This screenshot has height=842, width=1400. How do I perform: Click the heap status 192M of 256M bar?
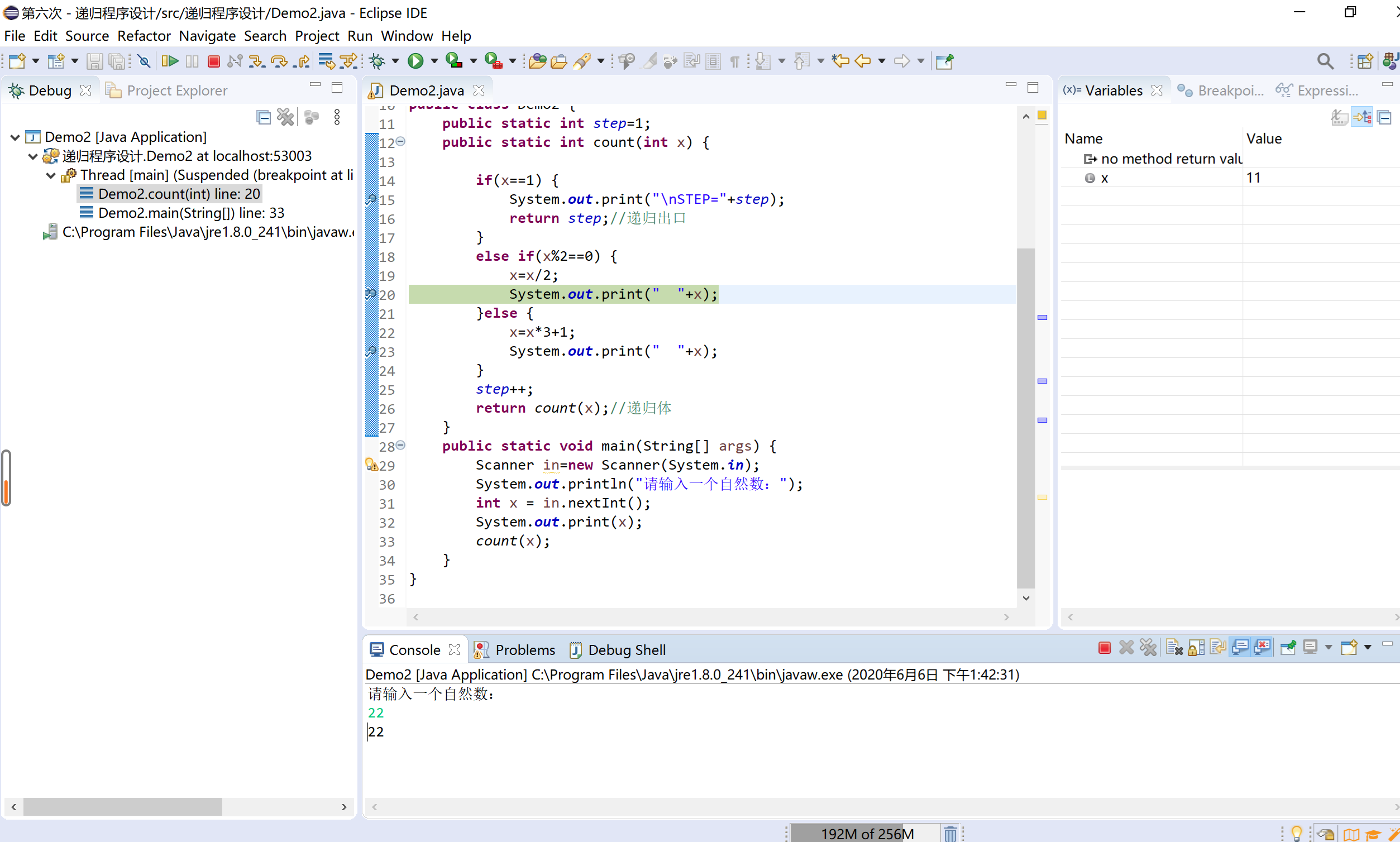click(867, 834)
